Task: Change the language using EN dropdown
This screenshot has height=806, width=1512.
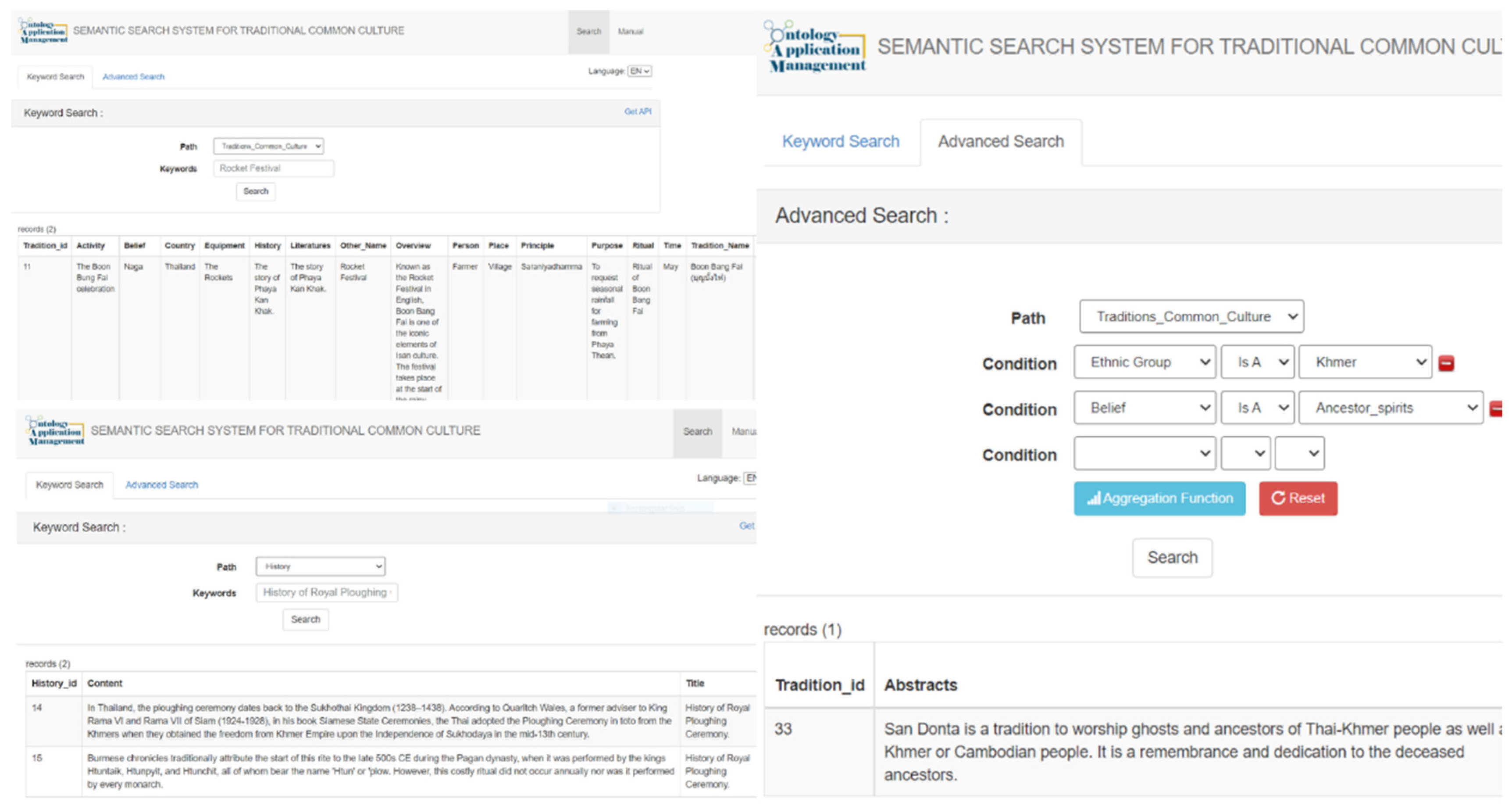Action: [639, 71]
